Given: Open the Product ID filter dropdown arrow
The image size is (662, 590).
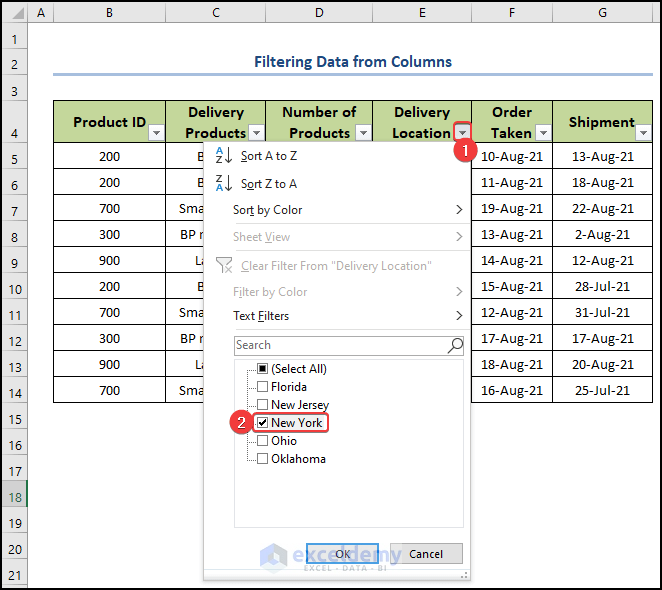Looking at the screenshot, I should (x=155, y=133).
